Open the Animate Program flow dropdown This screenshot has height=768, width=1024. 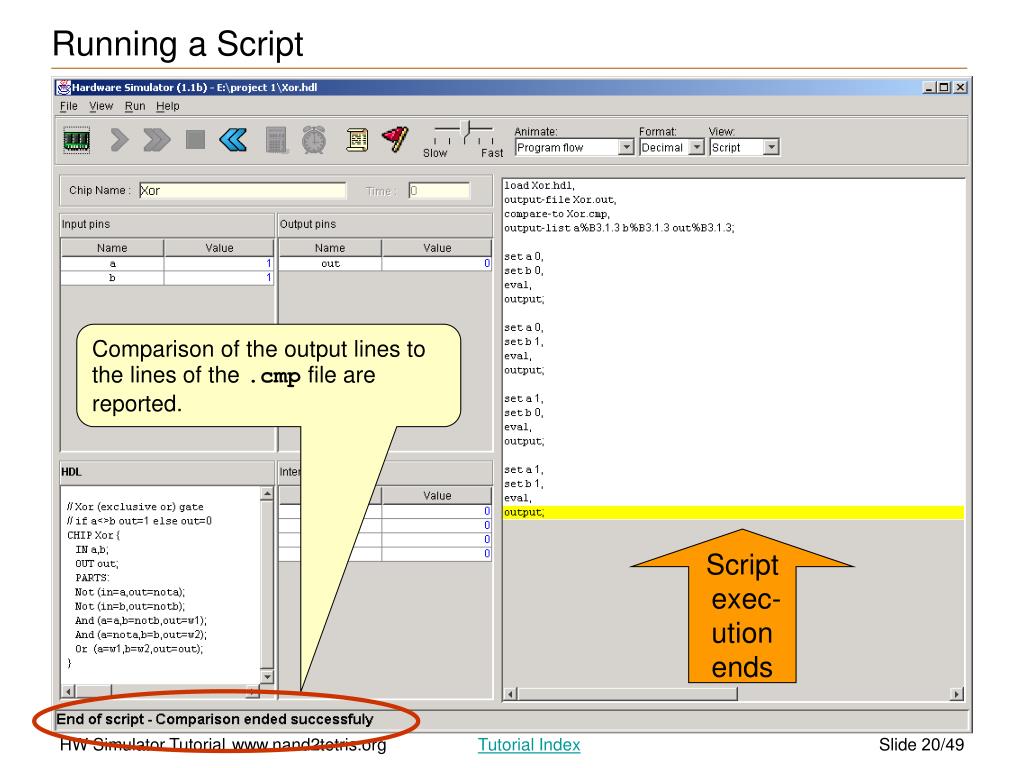(x=574, y=148)
